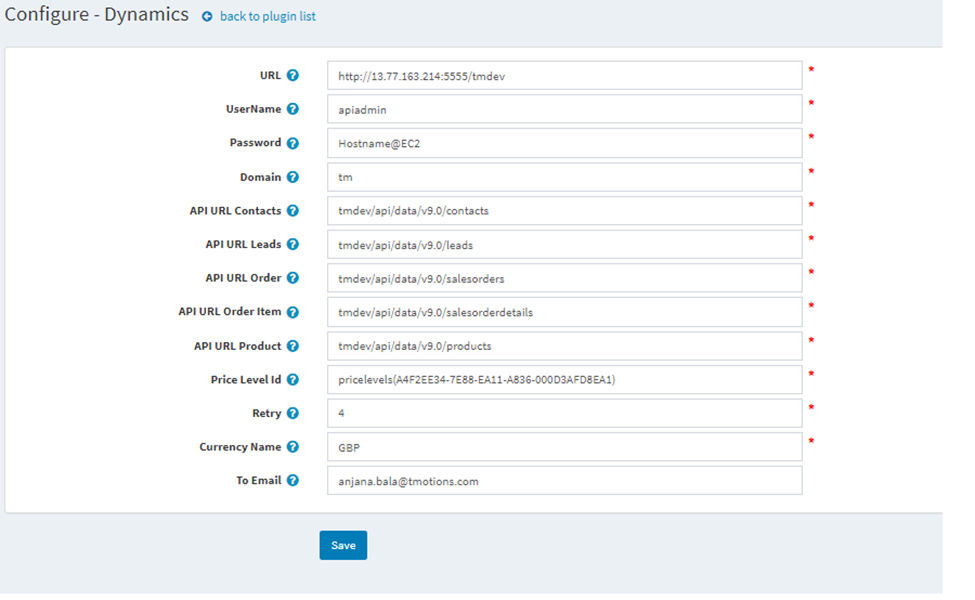Click the 'Price Level Id' label text
The image size is (975, 600).
246,379
